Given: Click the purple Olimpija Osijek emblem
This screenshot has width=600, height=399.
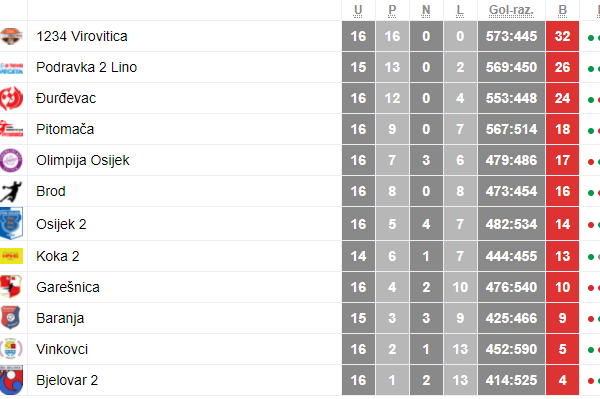Looking at the screenshot, I should point(11,160).
